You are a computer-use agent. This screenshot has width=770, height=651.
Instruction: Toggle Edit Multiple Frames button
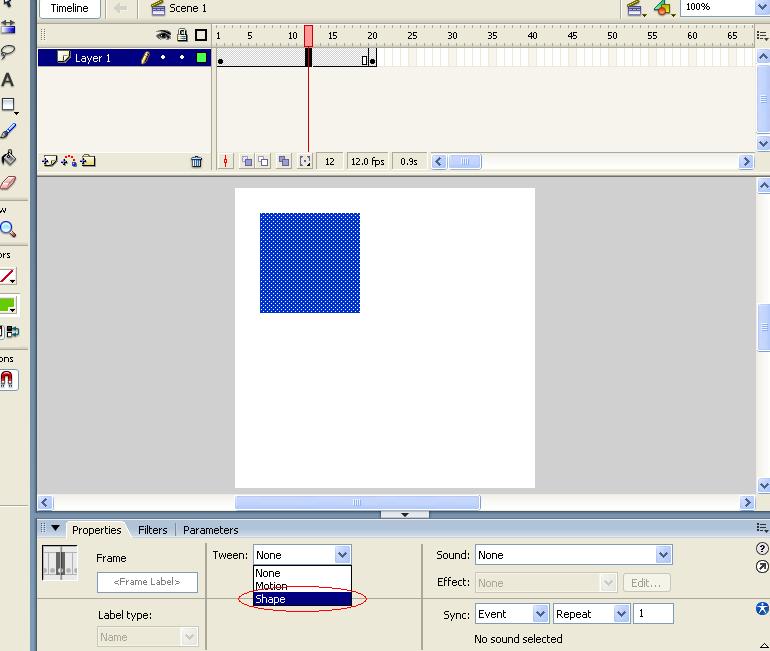coord(284,161)
